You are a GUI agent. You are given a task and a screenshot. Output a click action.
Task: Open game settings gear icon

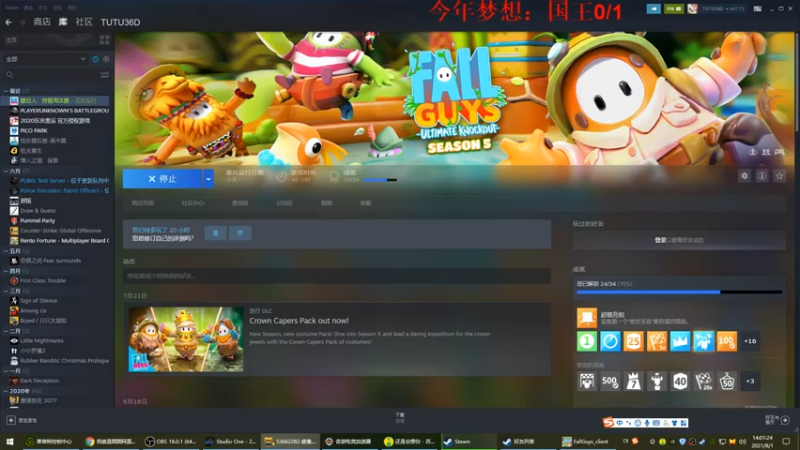(744, 176)
